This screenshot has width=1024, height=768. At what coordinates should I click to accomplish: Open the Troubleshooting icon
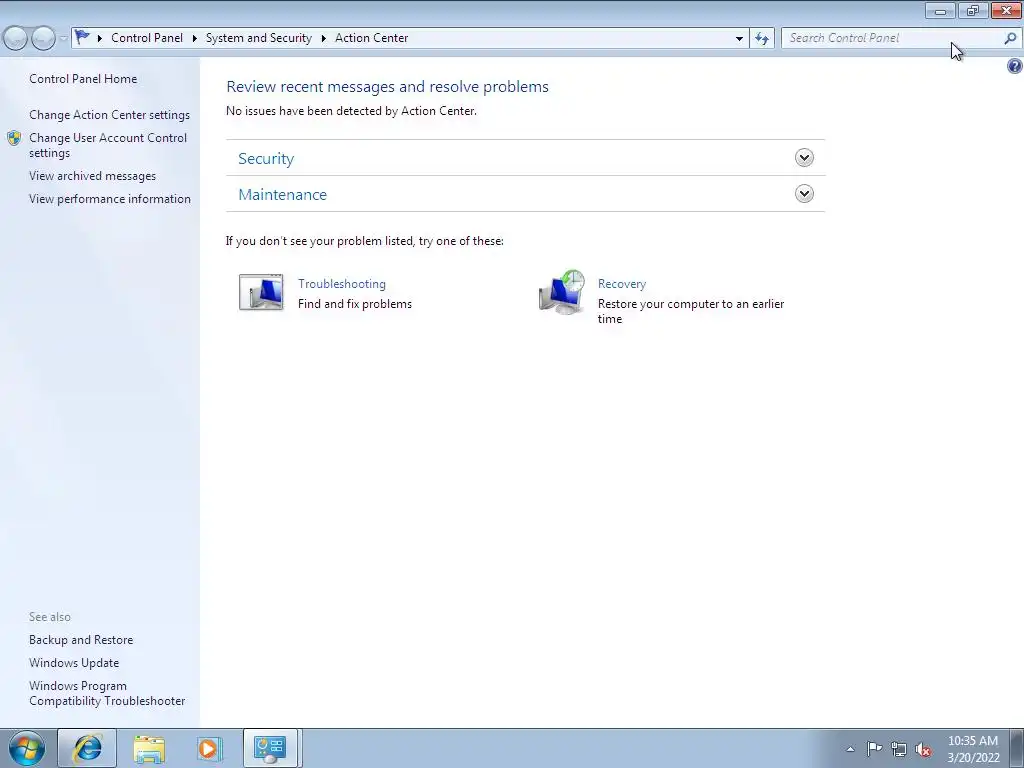261,292
